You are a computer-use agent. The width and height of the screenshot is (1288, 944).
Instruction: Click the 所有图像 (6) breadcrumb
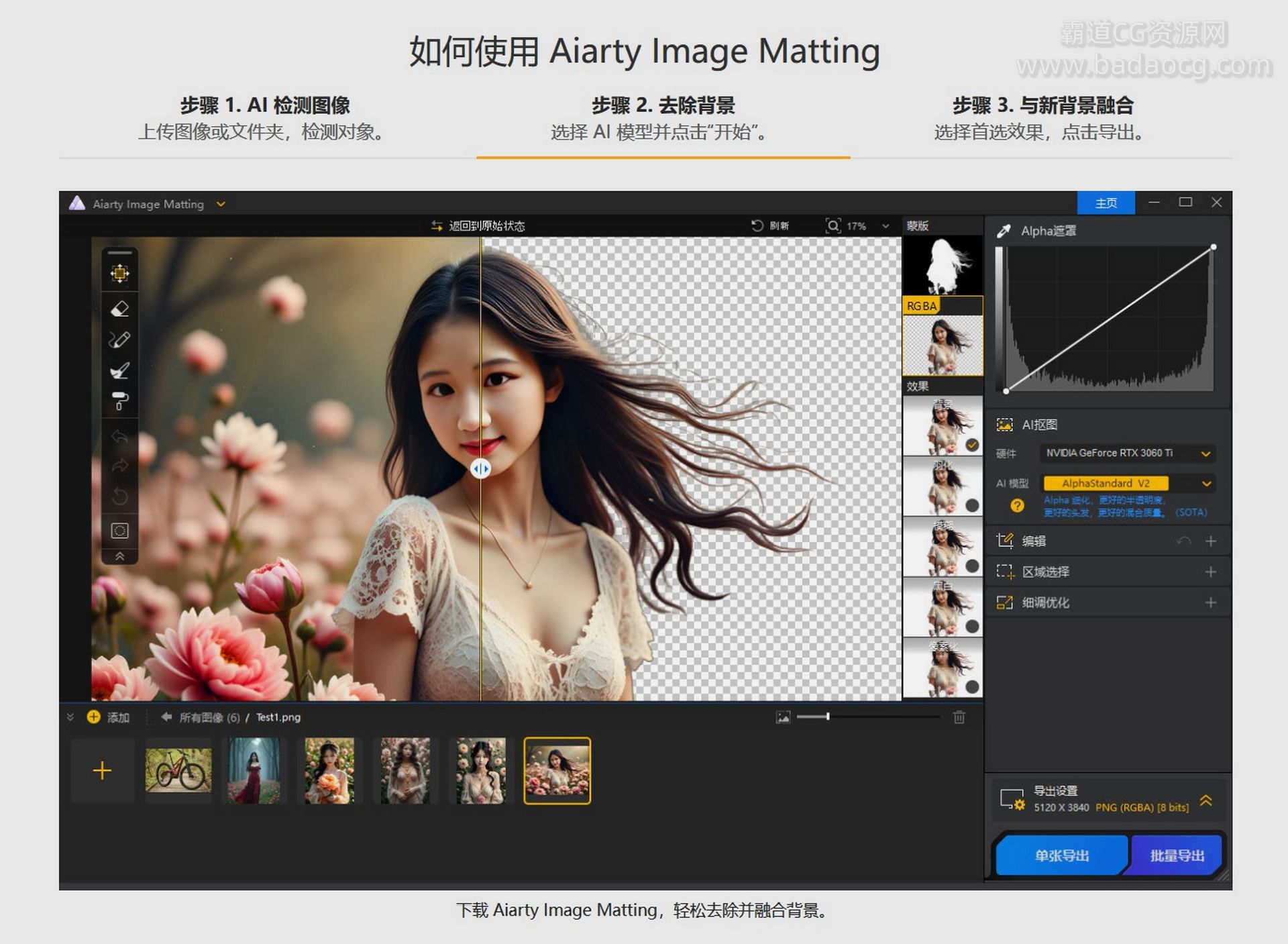point(209,717)
